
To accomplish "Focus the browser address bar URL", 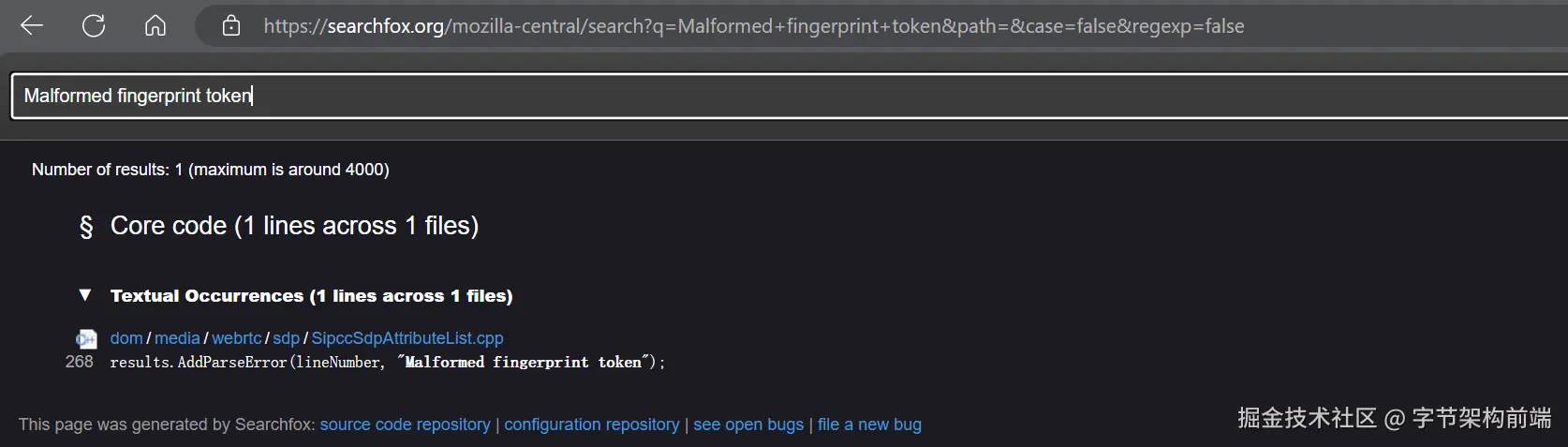I will coord(753,26).
